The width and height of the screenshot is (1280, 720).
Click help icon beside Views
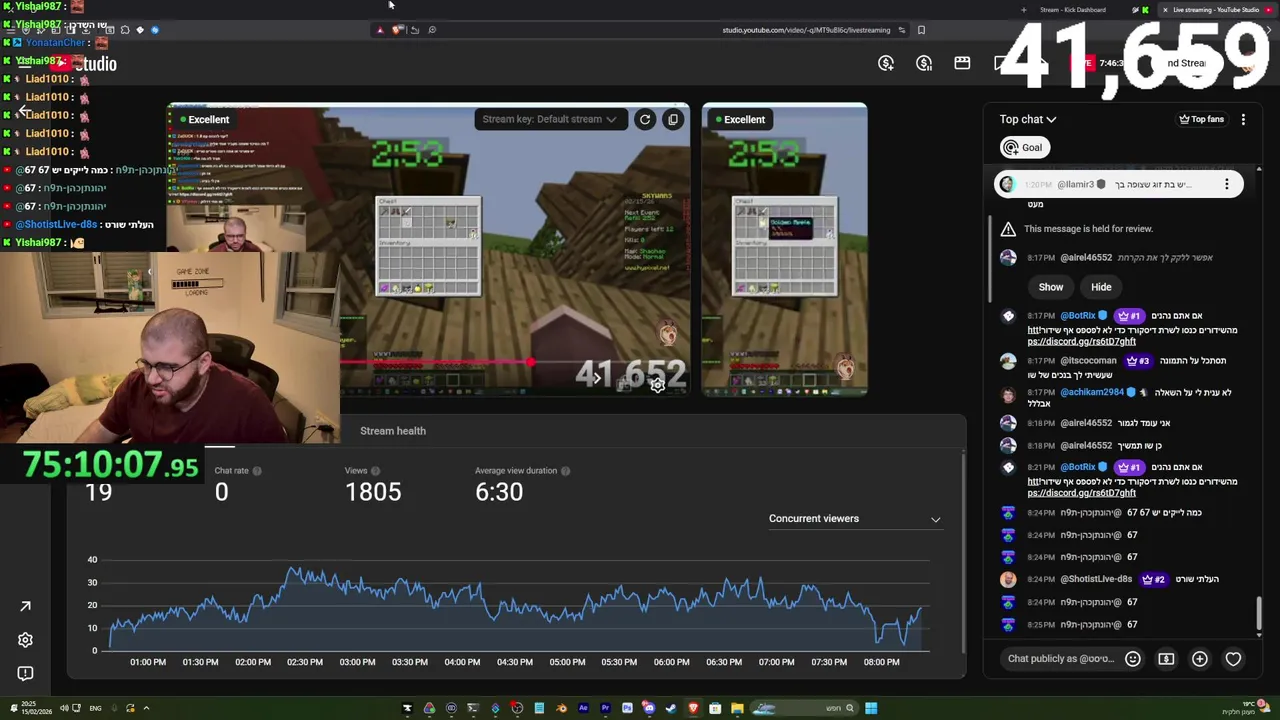click(x=376, y=471)
